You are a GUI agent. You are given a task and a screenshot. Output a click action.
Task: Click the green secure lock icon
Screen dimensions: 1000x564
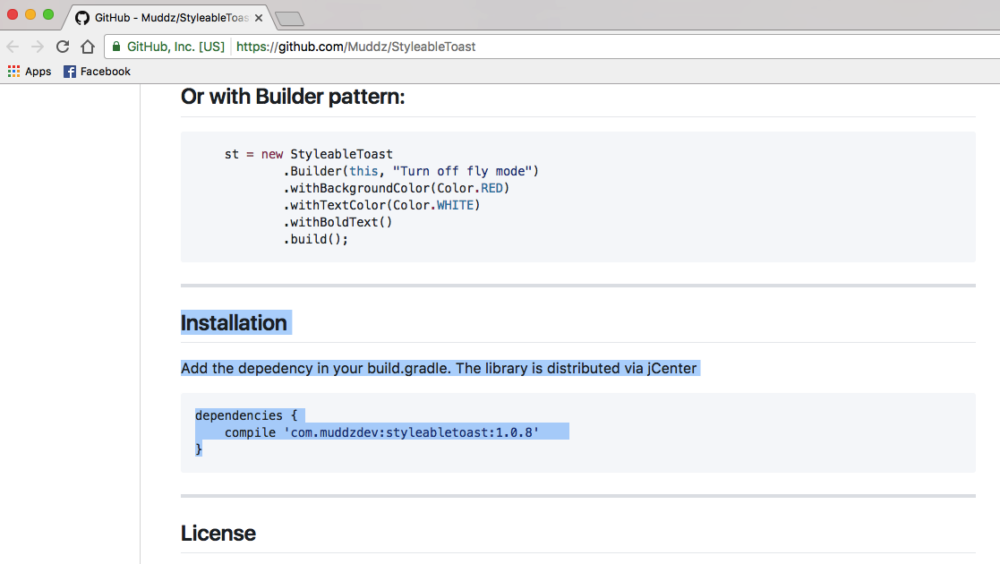(116, 47)
